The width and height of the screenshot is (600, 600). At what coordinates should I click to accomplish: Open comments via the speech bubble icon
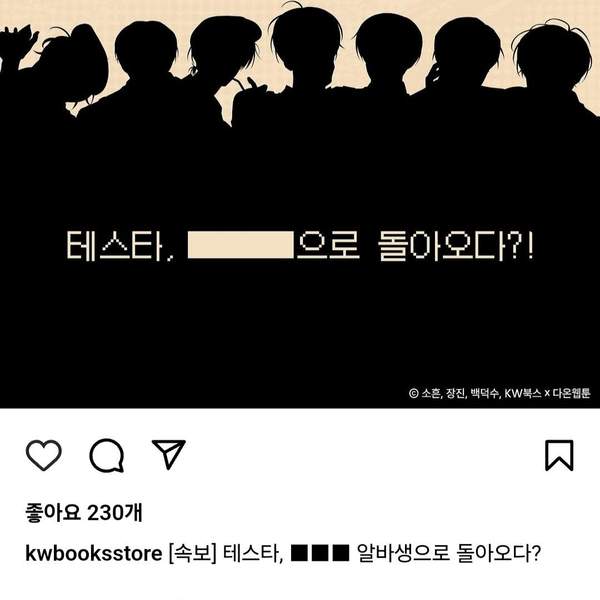click(107, 455)
